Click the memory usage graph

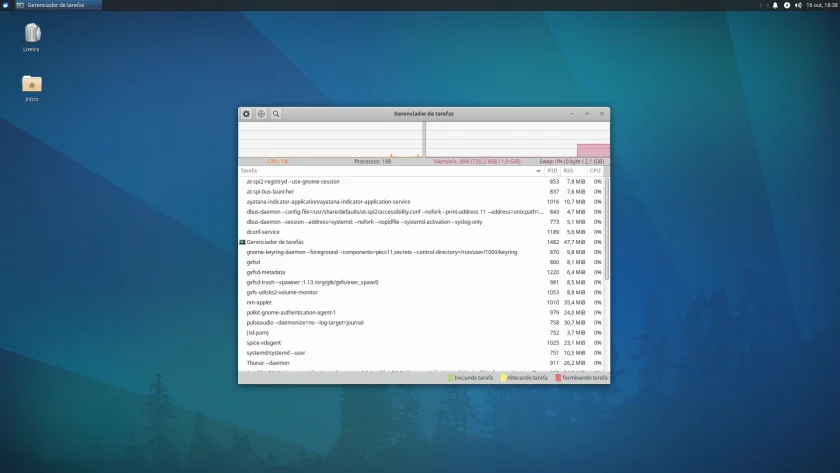click(x=518, y=139)
